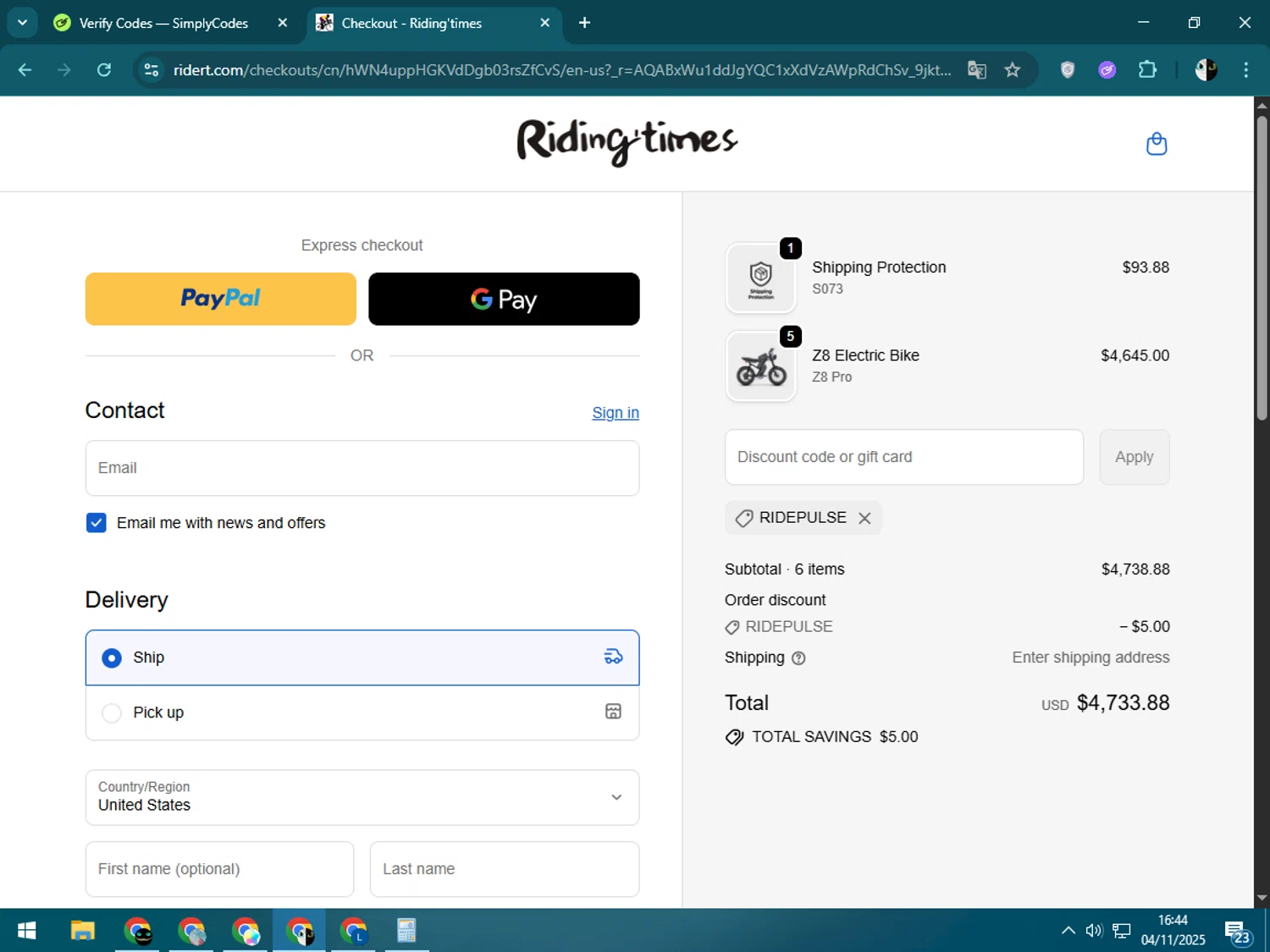Reload the checkout page
This screenshot has width=1270, height=952.
pyautogui.click(x=104, y=69)
